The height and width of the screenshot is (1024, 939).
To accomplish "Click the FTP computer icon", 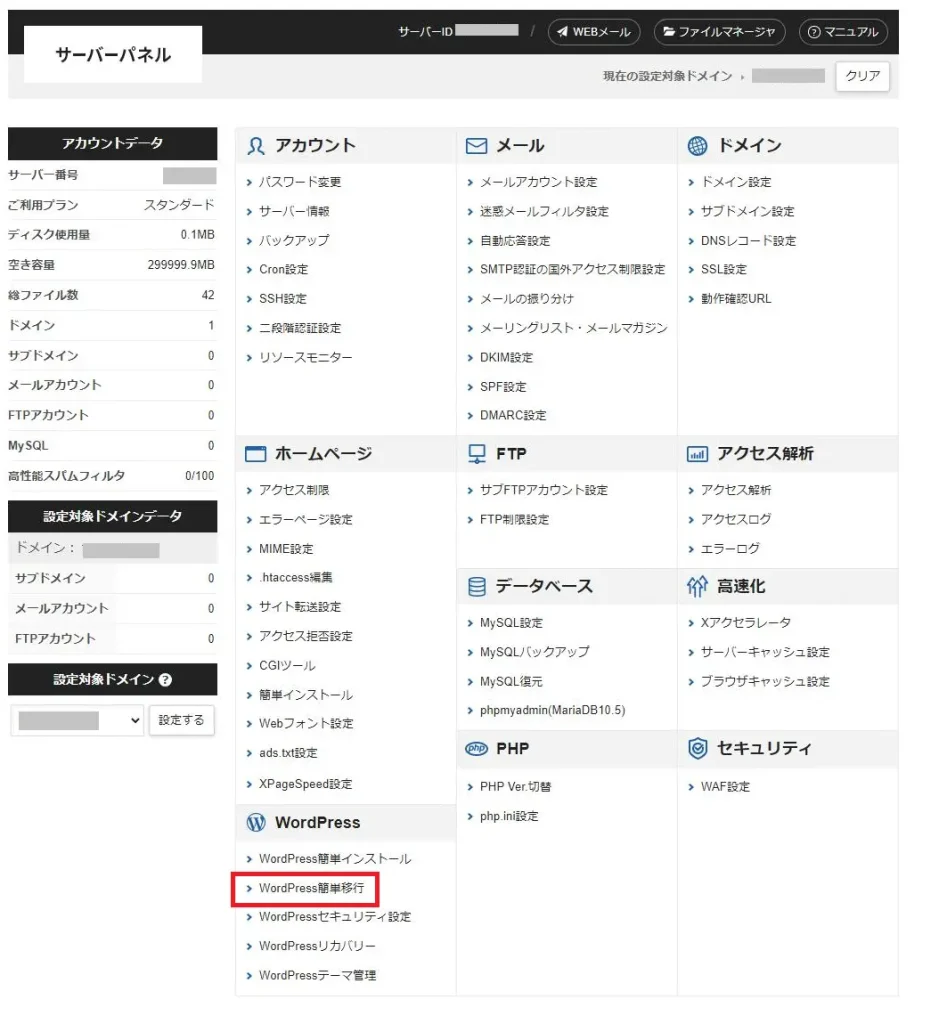I will 477,454.
